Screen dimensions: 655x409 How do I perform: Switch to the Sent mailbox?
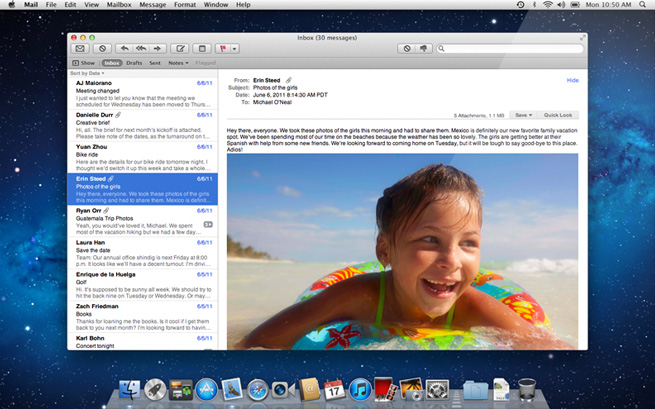click(155, 63)
